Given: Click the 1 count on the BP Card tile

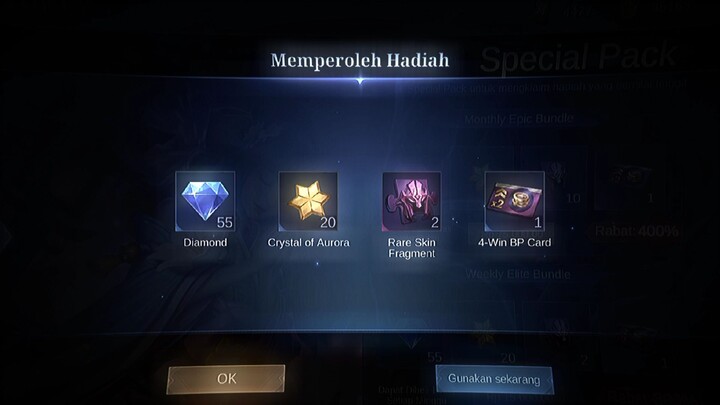Looking at the screenshot, I should coord(538,223).
